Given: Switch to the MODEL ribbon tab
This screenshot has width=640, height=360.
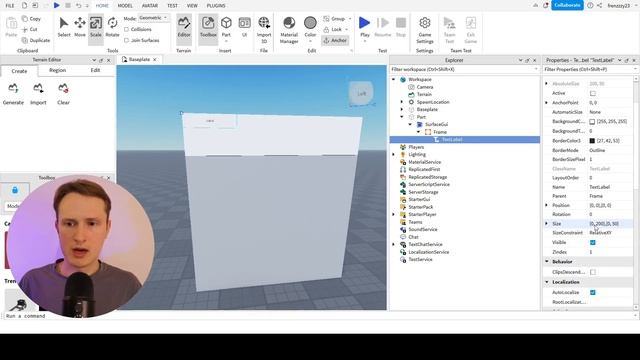Looking at the screenshot, I should click(125, 6).
